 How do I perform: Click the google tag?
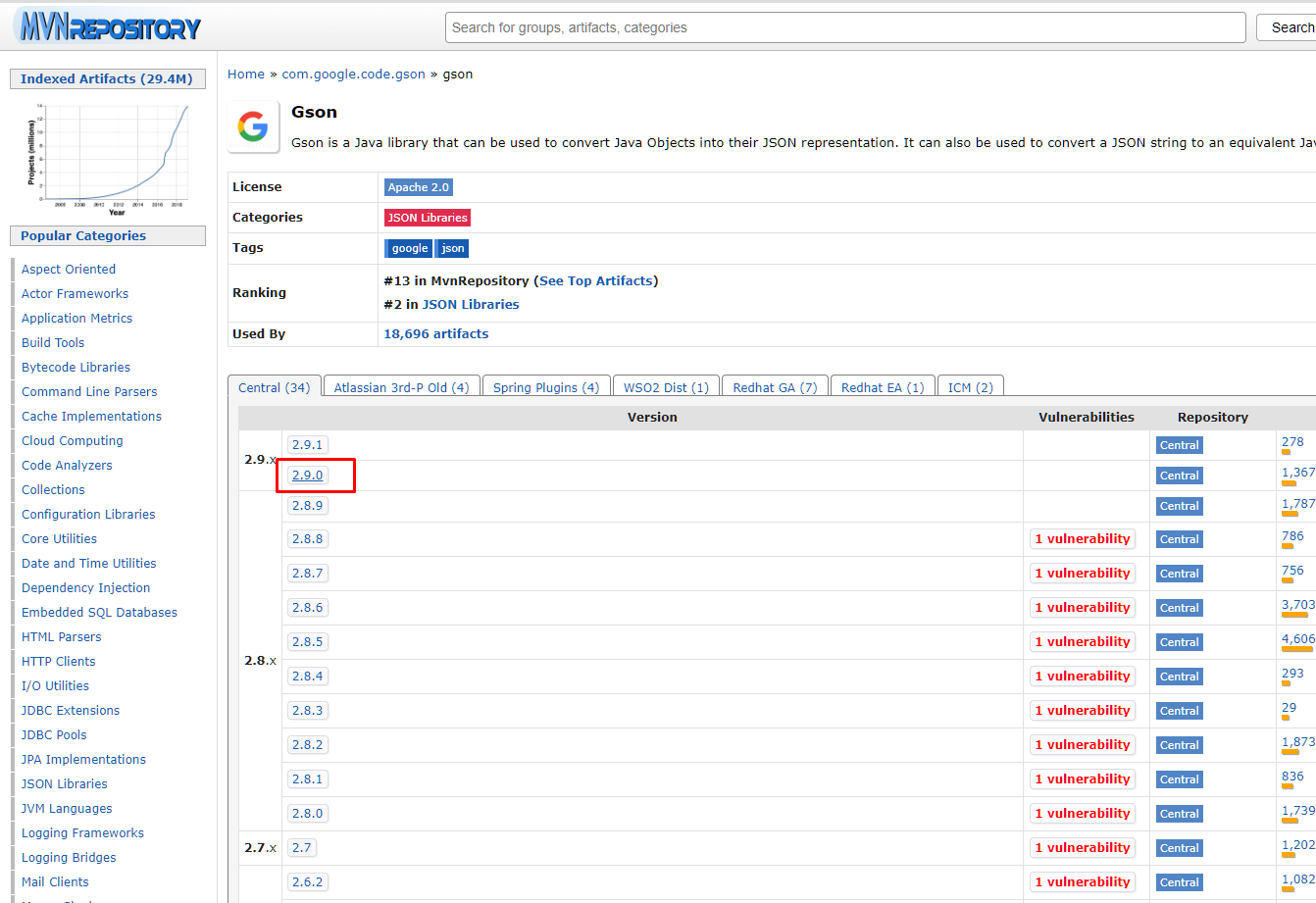tap(409, 248)
